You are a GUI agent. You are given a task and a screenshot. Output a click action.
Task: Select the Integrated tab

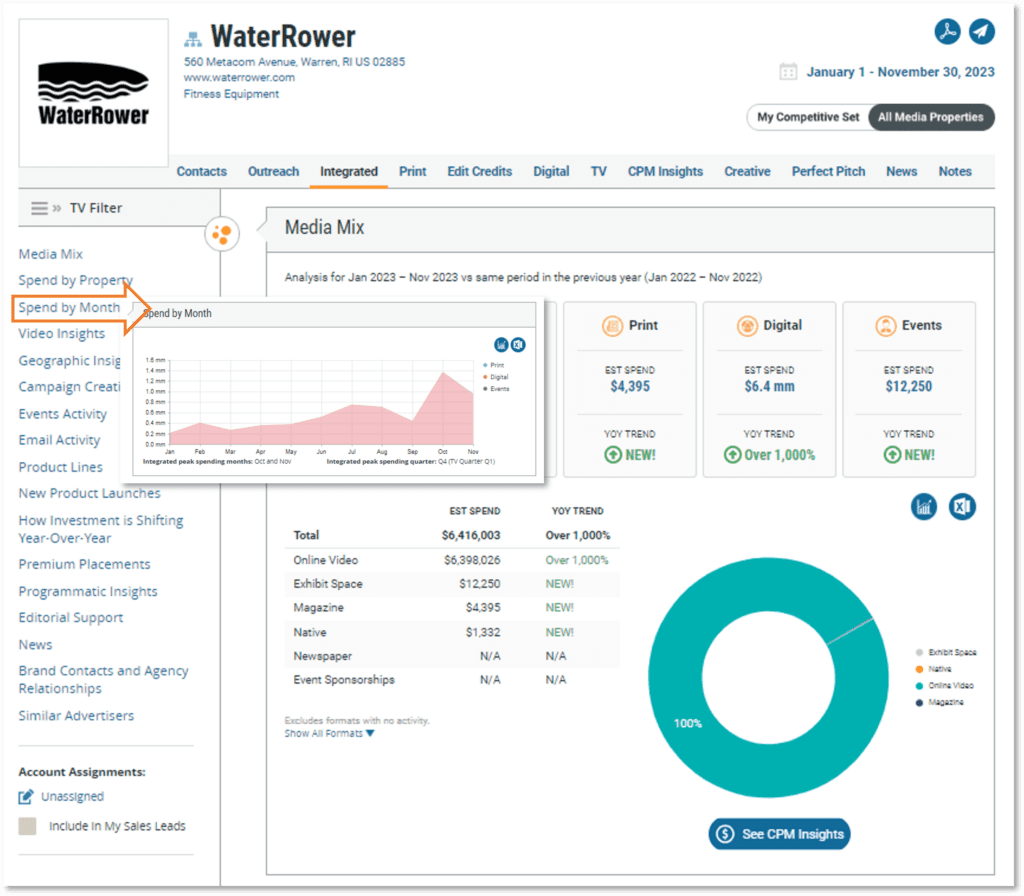349,172
